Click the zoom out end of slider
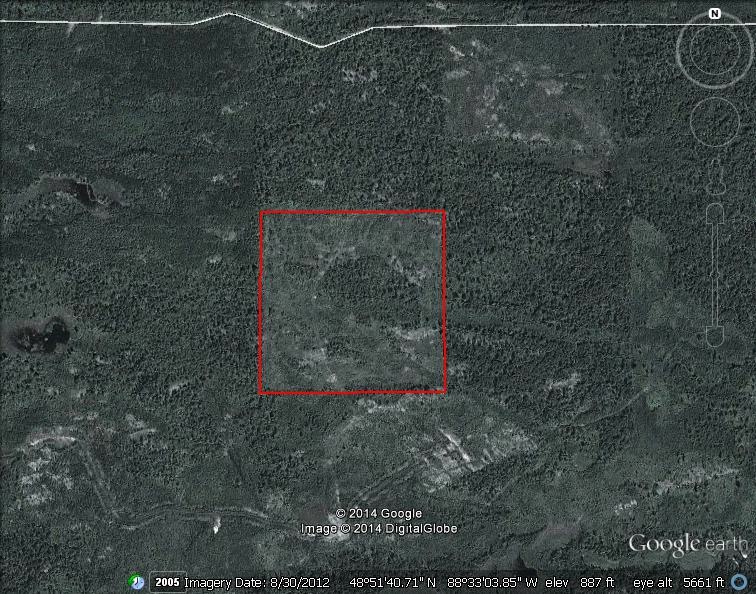Viewport: 756px width, 594px height. coord(715,336)
